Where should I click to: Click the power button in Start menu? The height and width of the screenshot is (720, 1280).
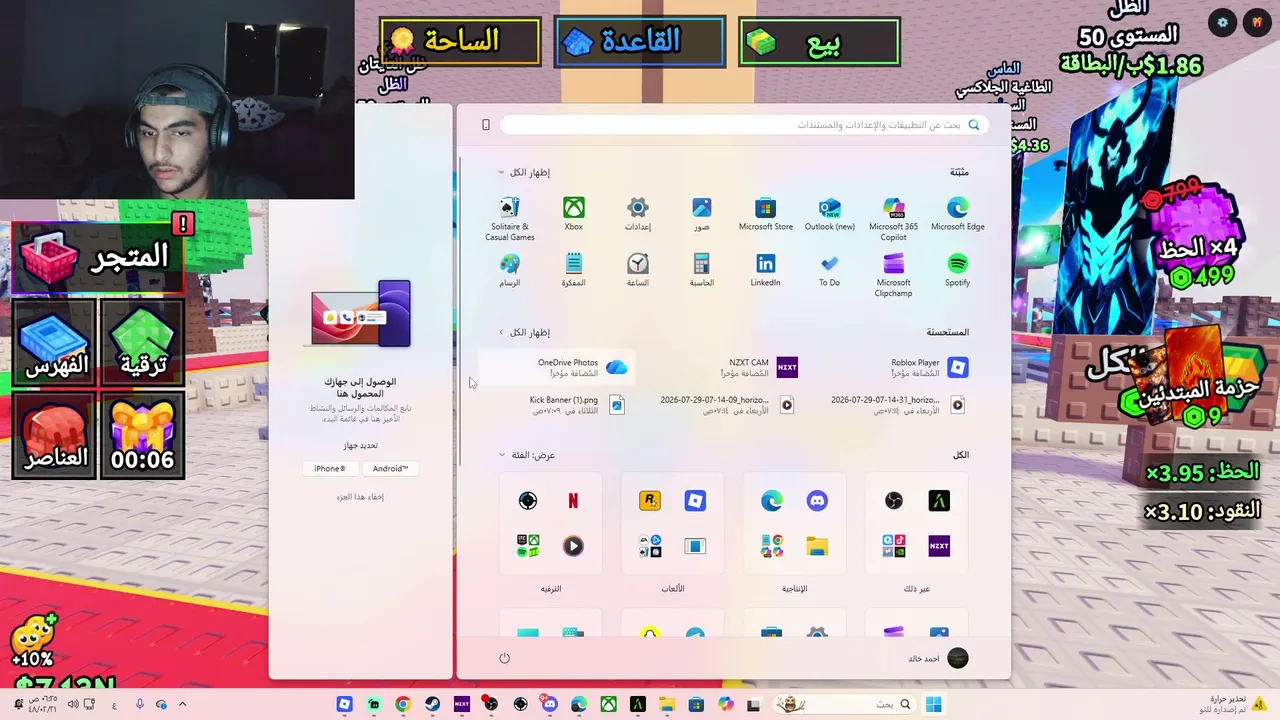(x=504, y=658)
